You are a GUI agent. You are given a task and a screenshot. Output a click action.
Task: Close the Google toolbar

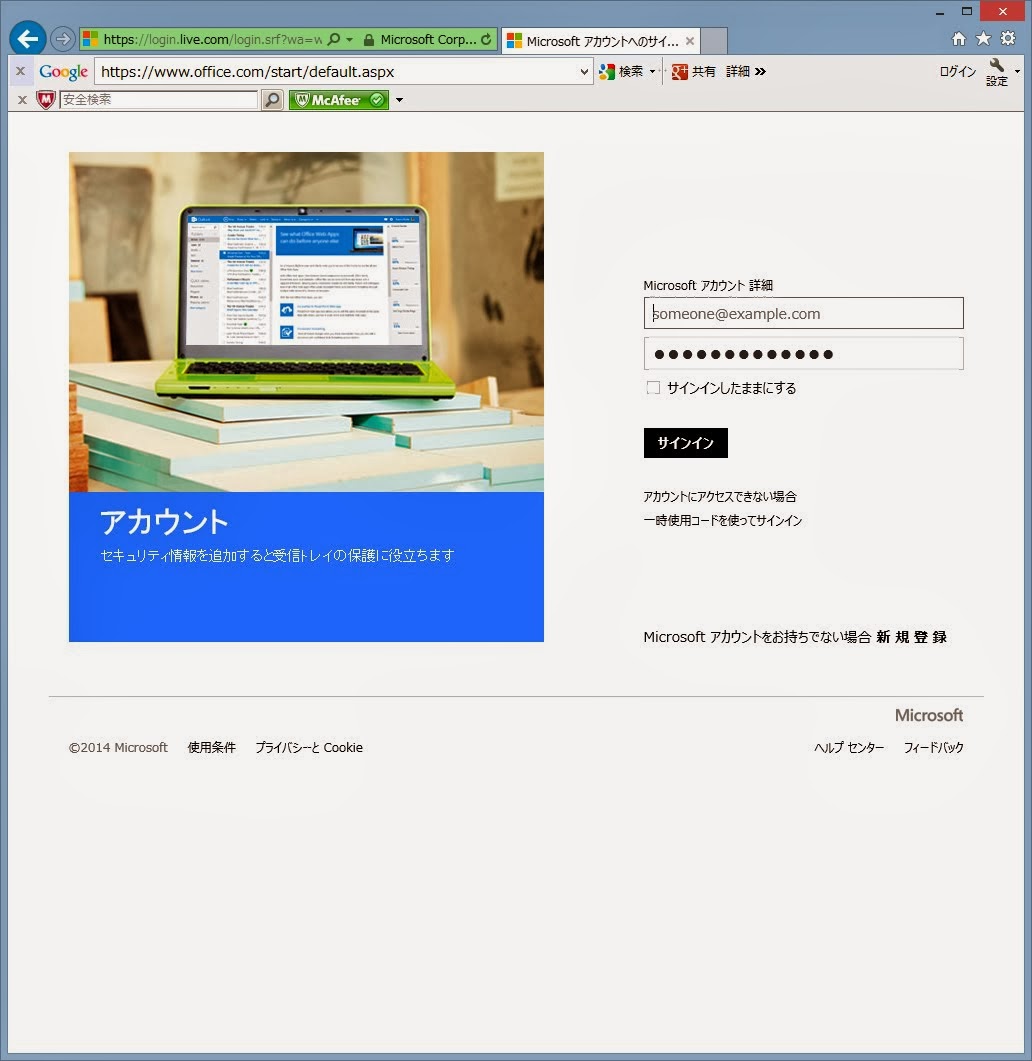(x=20, y=71)
